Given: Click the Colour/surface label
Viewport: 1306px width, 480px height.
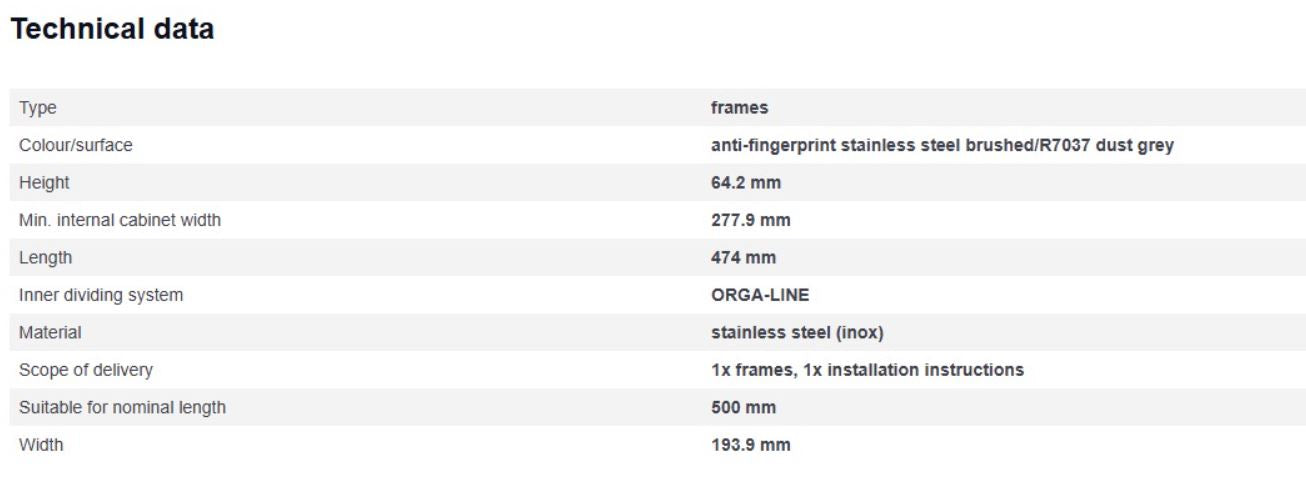Looking at the screenshot, I should (76, 145).
